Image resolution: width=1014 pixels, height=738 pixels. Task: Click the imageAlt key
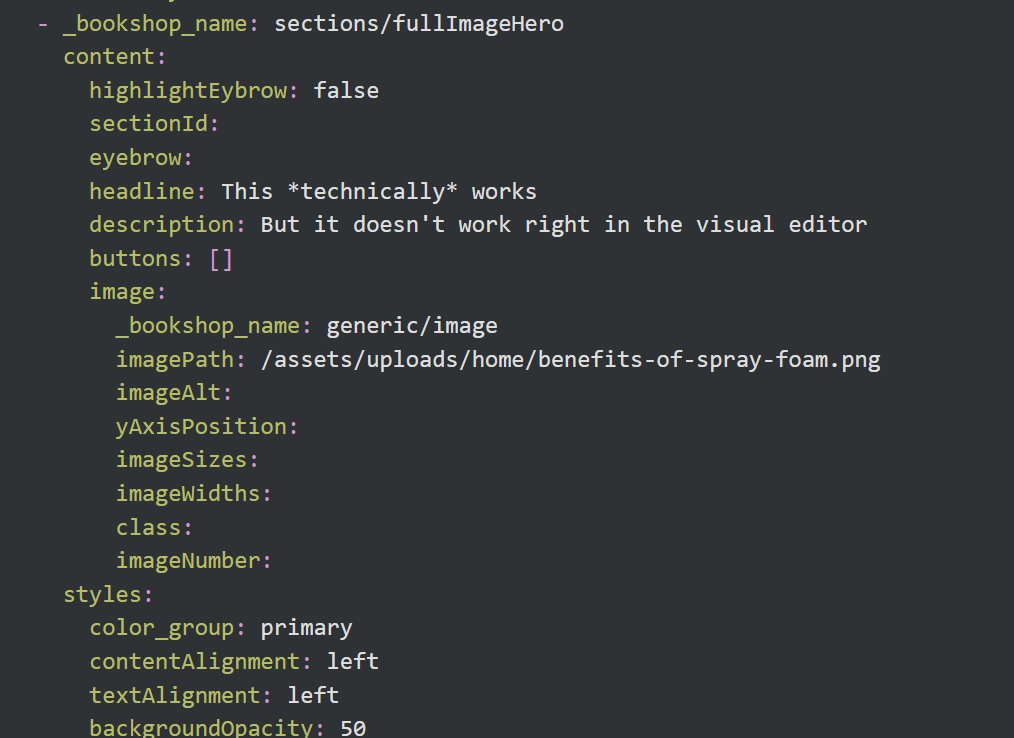(168, 393)
